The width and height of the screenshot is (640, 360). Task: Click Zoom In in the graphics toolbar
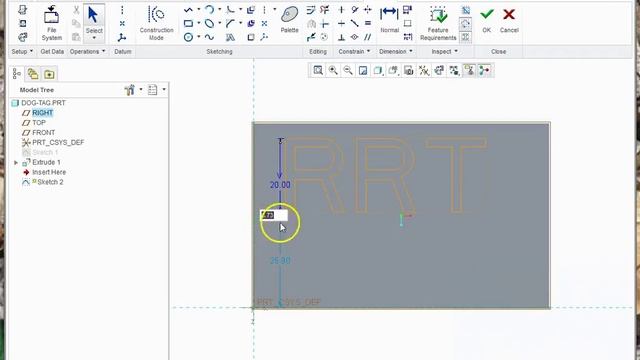click(333, 70)
